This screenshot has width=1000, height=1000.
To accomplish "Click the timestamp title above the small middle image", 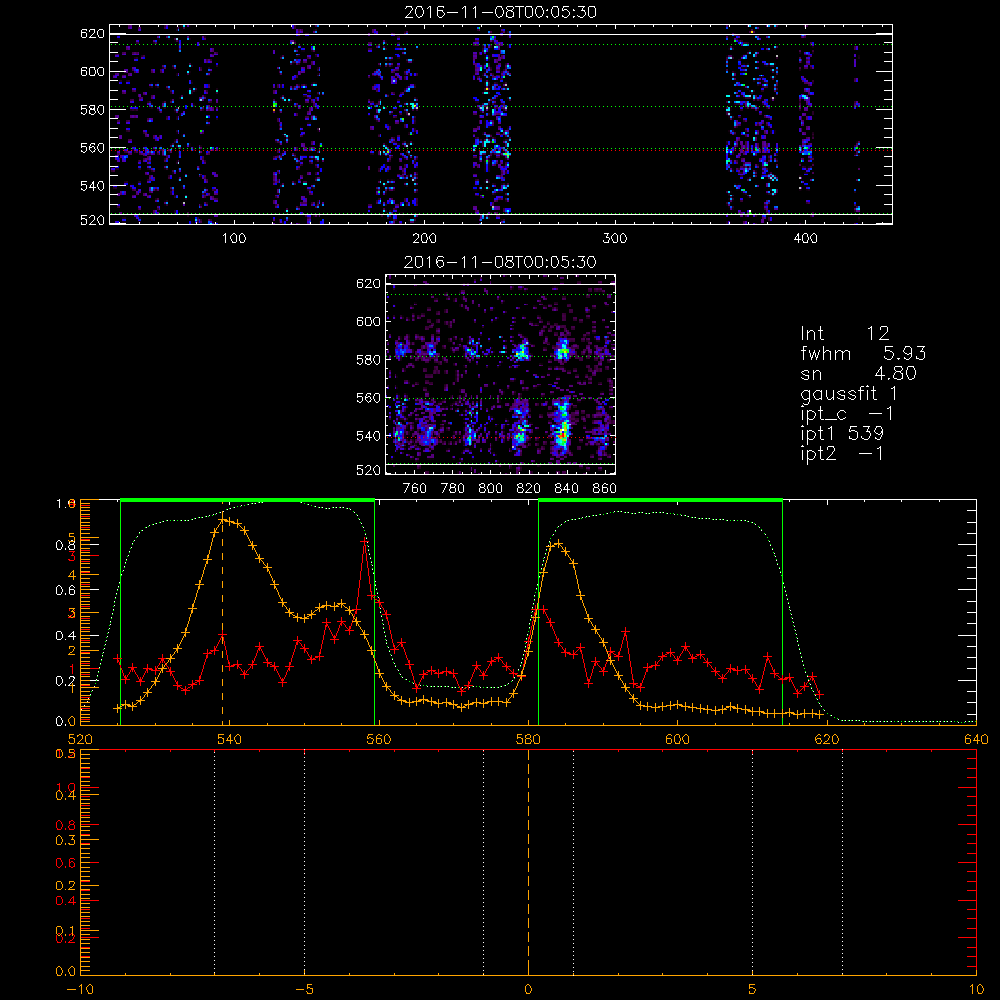I will click(501, 262).
